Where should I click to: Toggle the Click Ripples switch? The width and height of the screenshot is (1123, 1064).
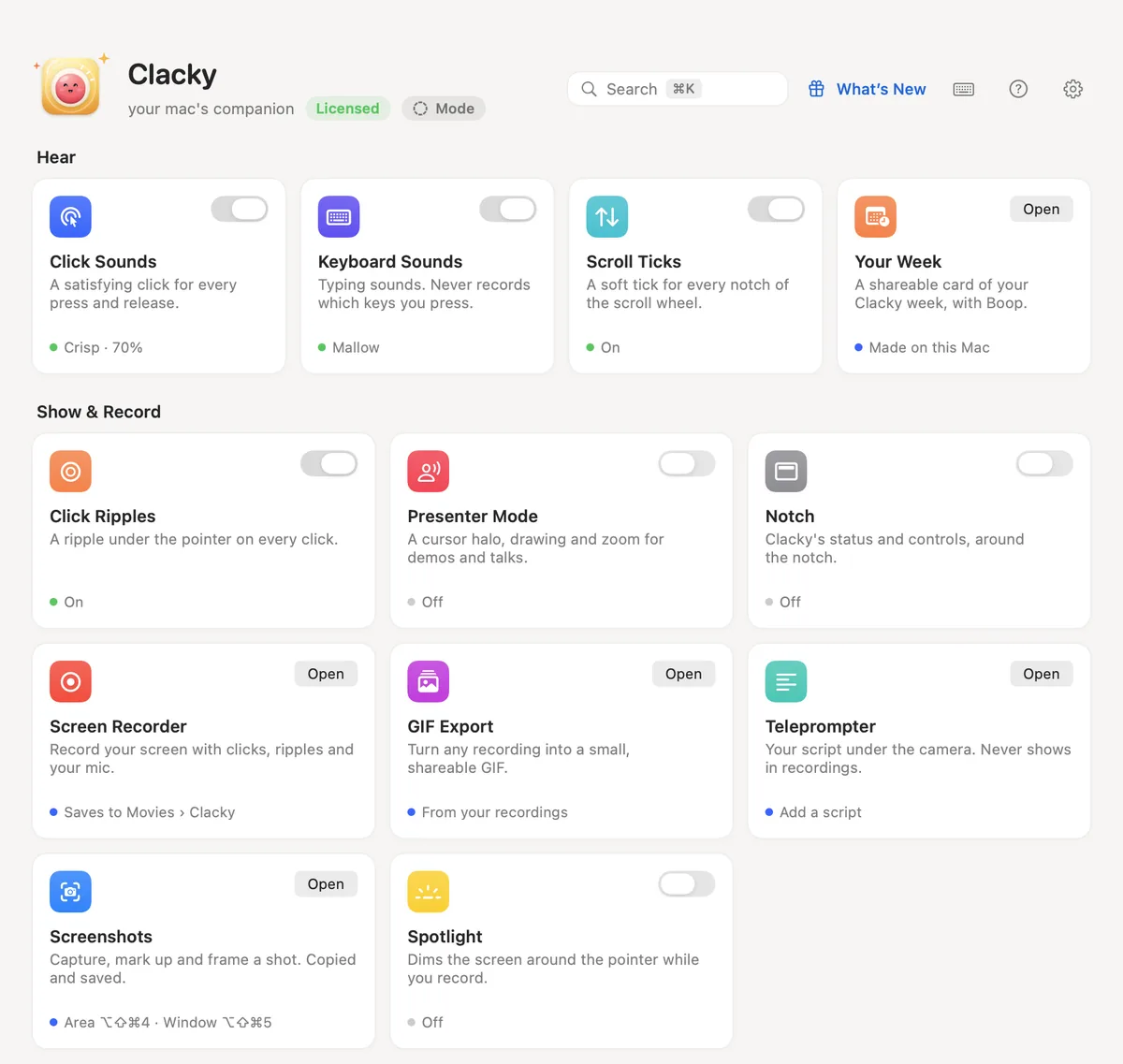tap(329, 463)
